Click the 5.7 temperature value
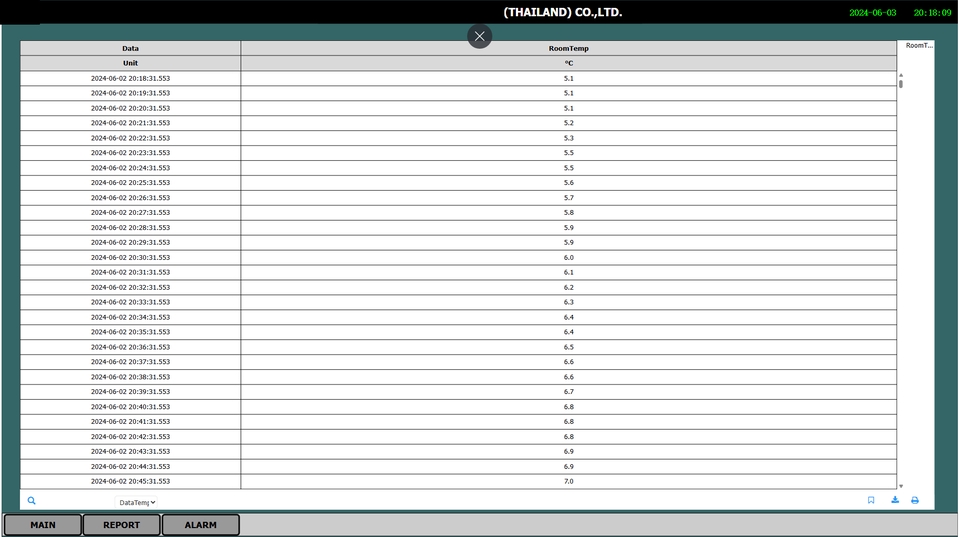Image resolution: width=960 pixels, height=537 pixels. 568,198
